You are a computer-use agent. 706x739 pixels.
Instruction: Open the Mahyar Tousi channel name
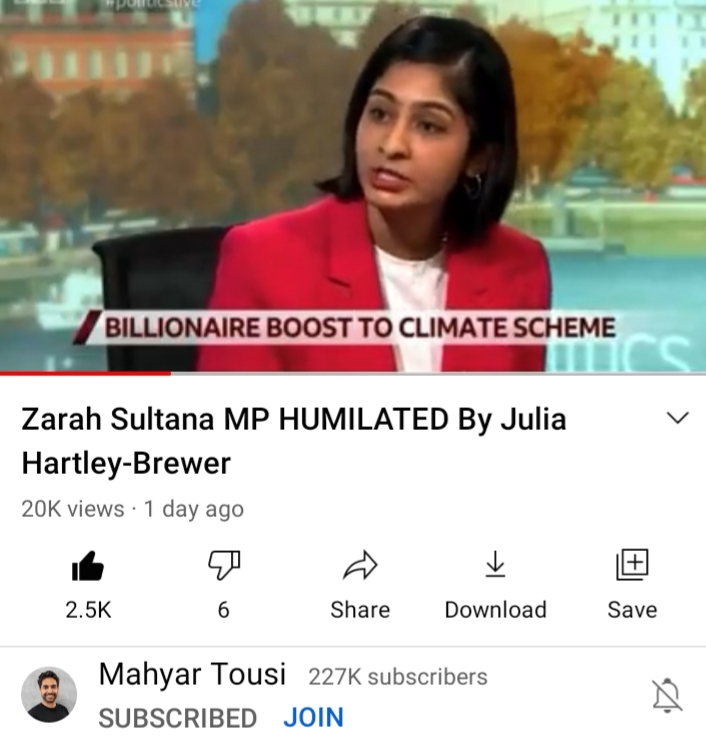tap(192, 674)
